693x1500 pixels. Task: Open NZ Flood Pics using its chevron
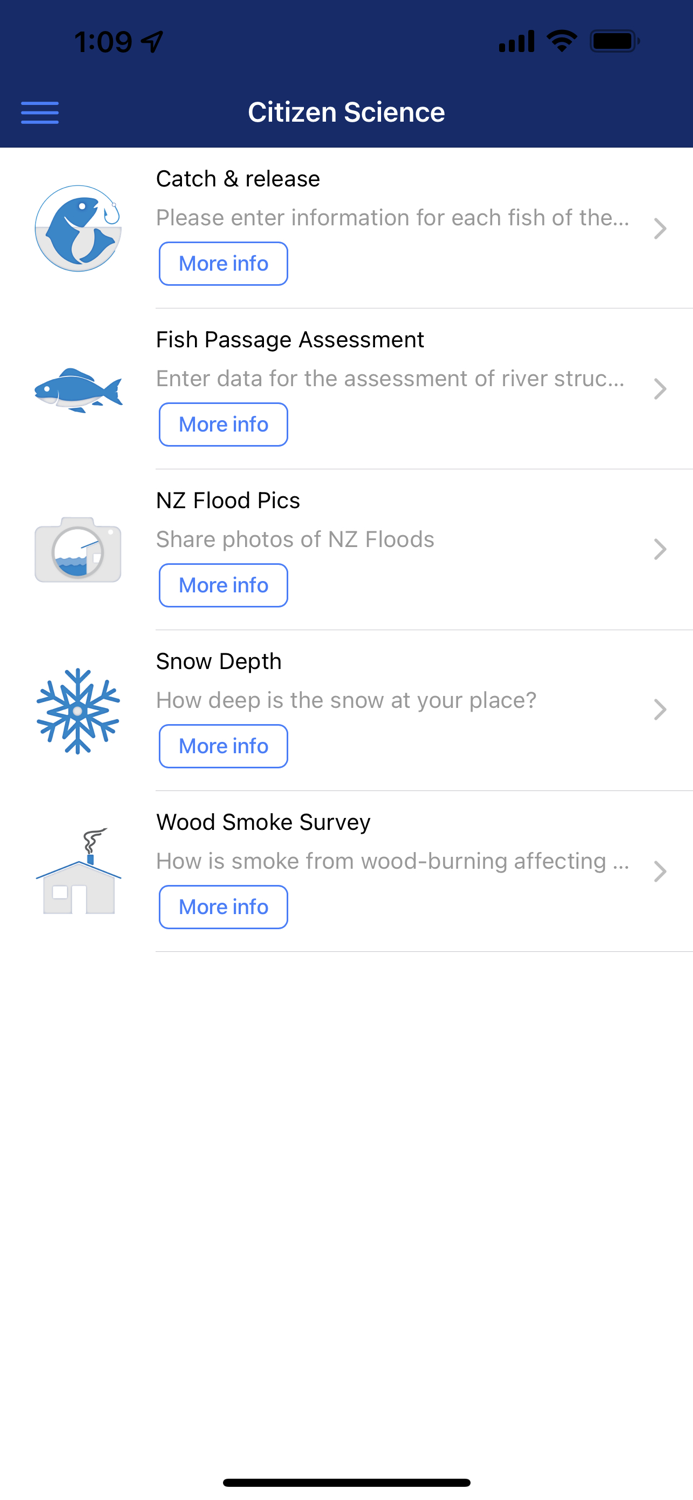[659, 549]
